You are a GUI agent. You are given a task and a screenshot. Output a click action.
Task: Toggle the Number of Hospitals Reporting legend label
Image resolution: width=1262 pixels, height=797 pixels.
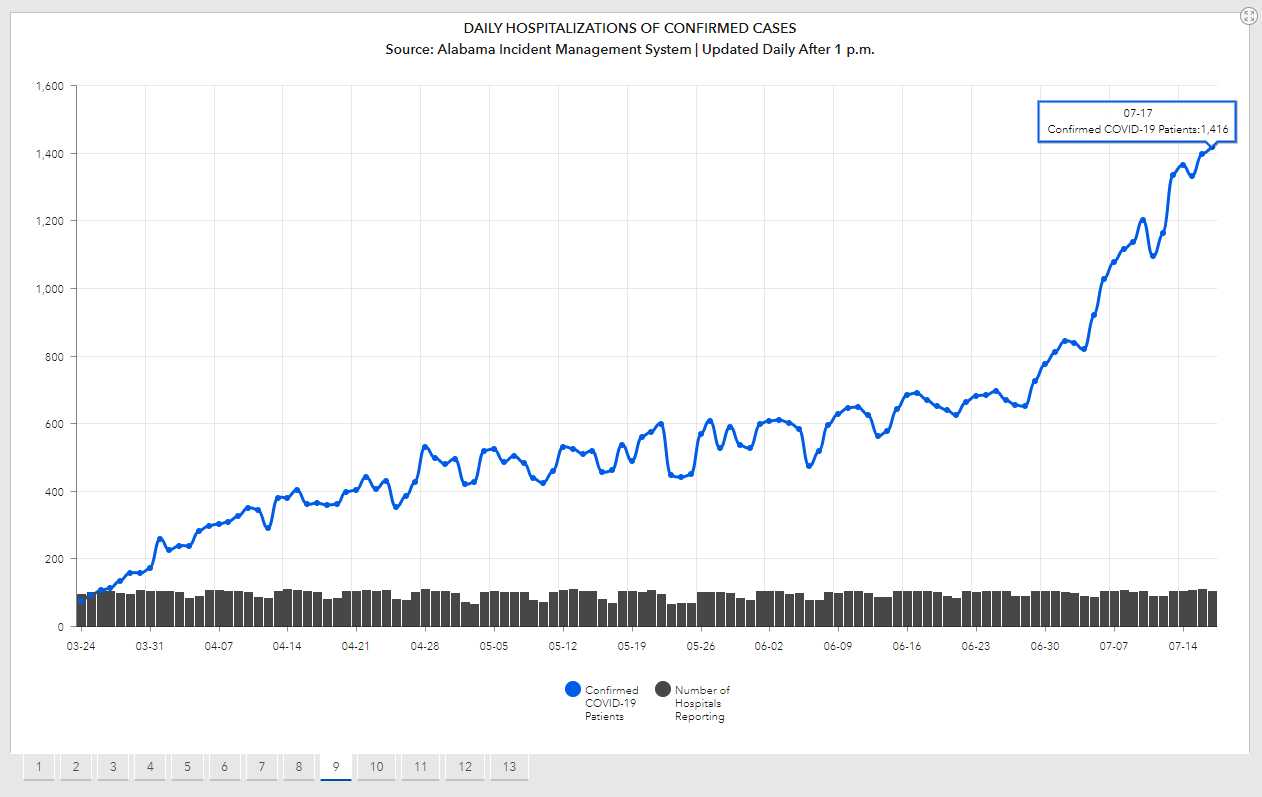pyautogui.click(x=702, y=703)
